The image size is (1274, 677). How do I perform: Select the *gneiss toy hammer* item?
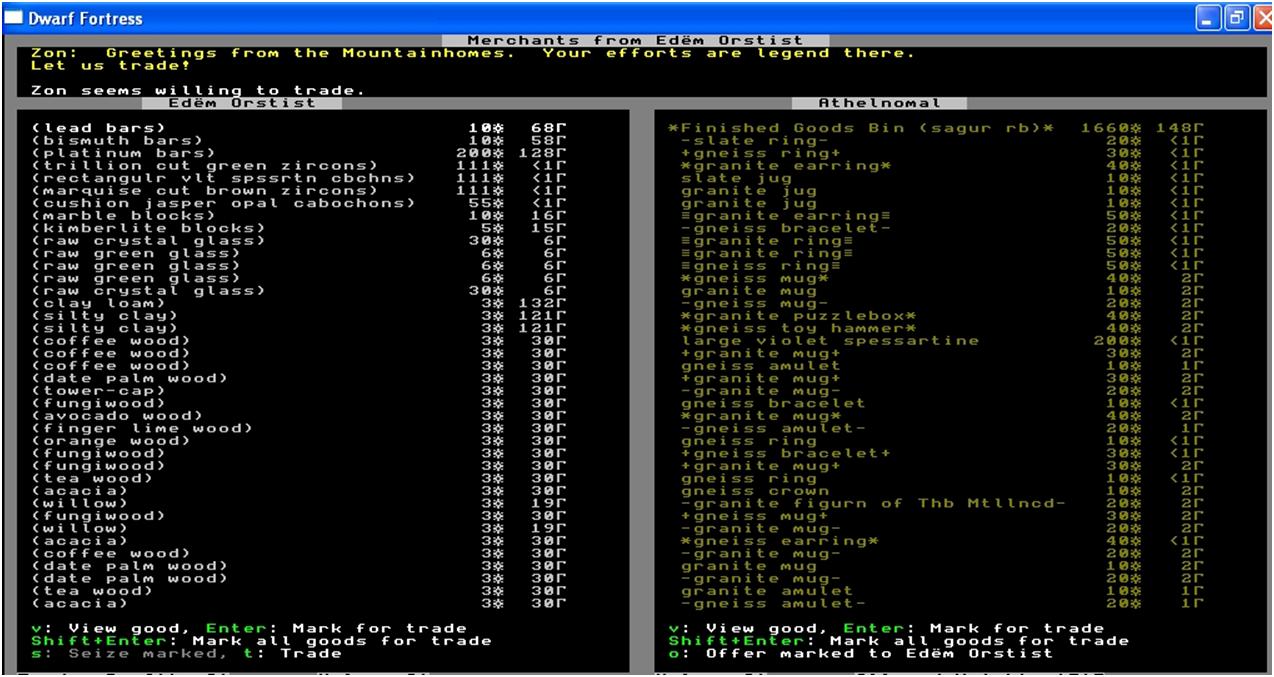click(x=798, y=328)
